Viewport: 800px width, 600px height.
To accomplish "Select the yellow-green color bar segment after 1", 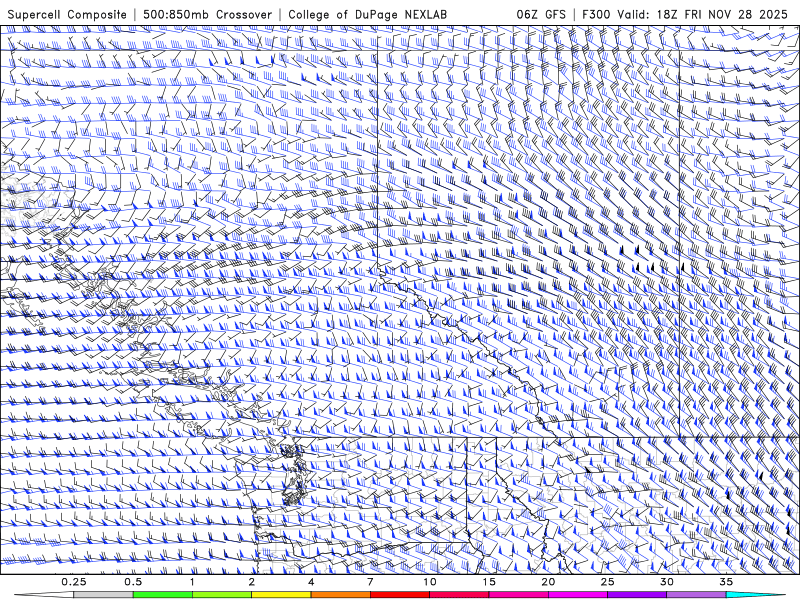I will tap(222, 595).
